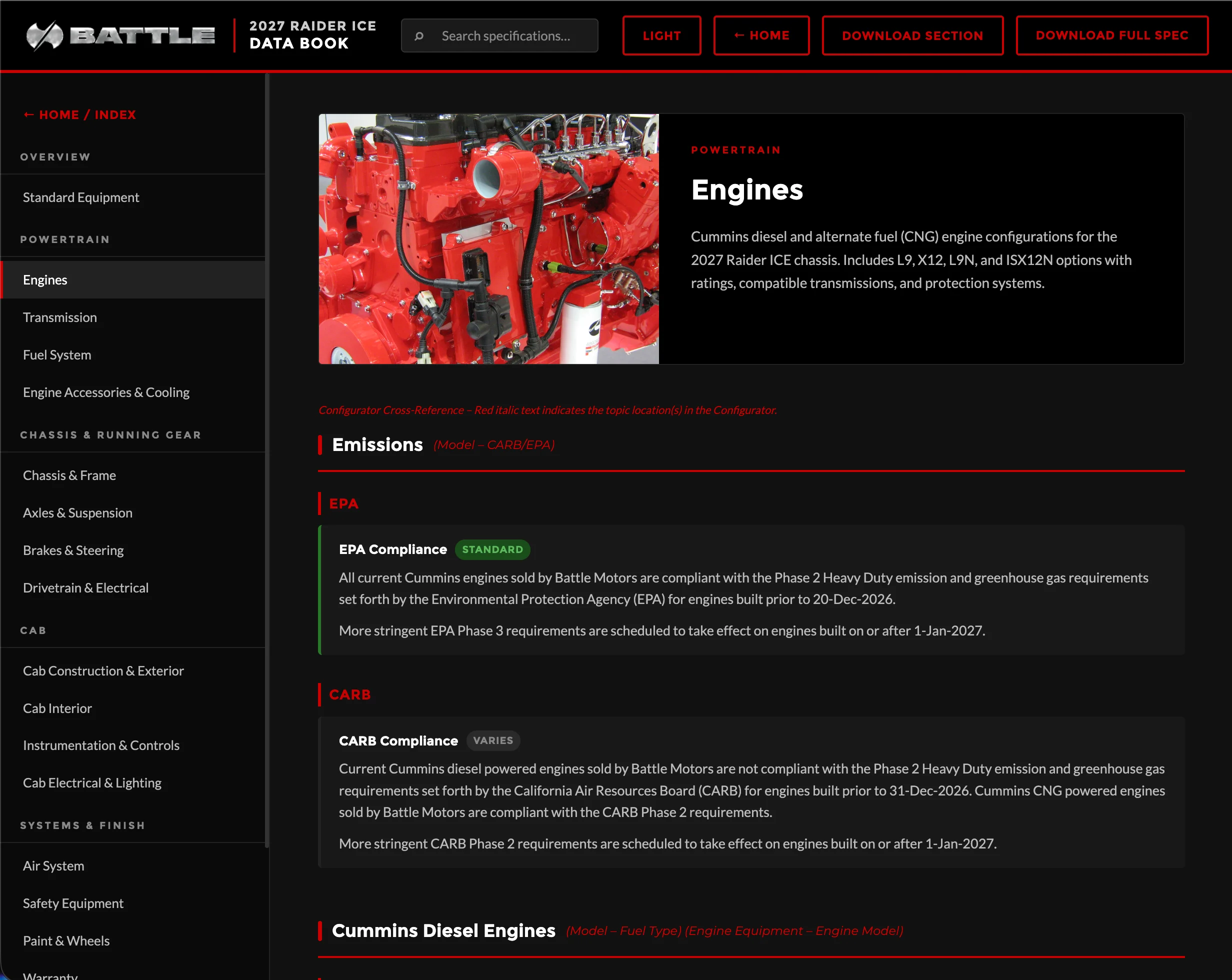1232x980 pixels.
Task: Click the 2027 RAIDER ICE DATA BOOK title
Action: 312,35
